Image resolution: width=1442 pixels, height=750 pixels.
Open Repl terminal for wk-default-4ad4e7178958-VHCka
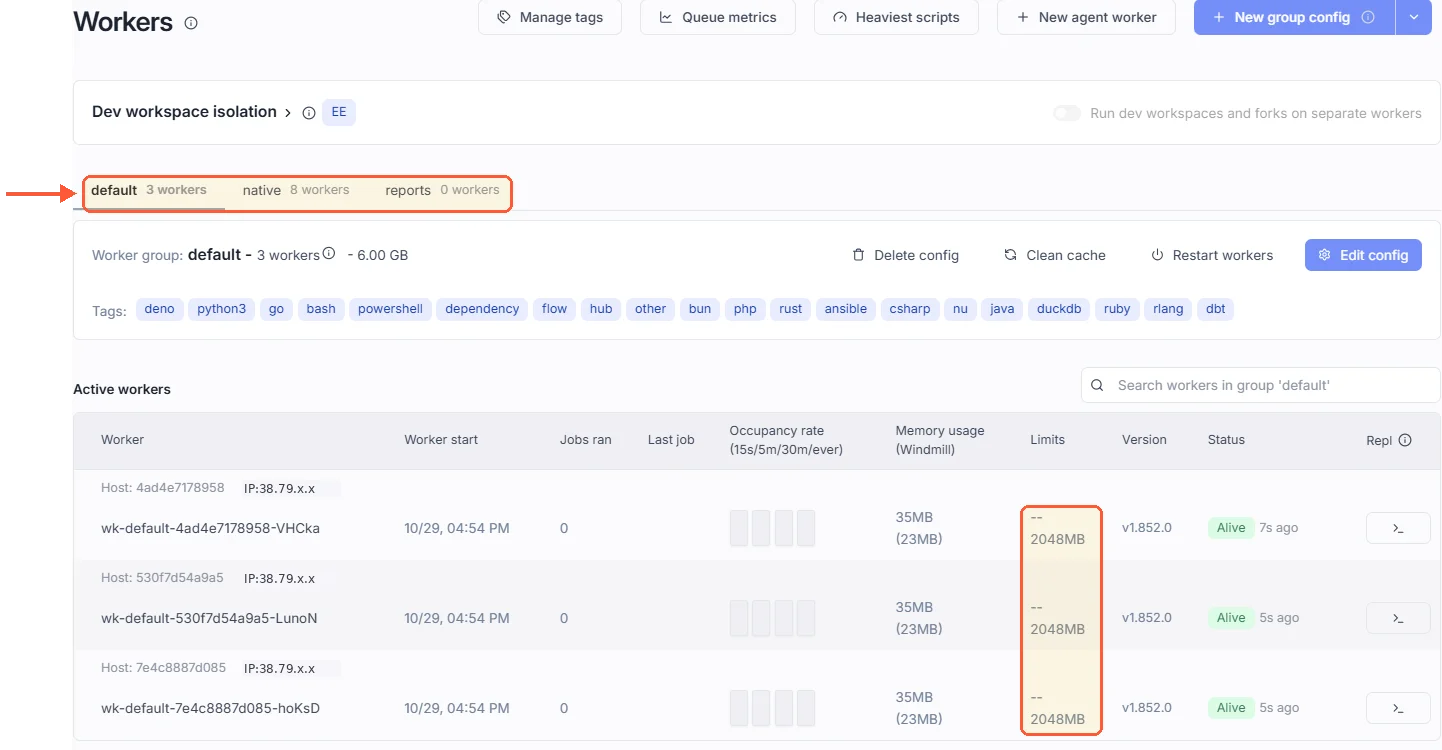(1398, 528)
